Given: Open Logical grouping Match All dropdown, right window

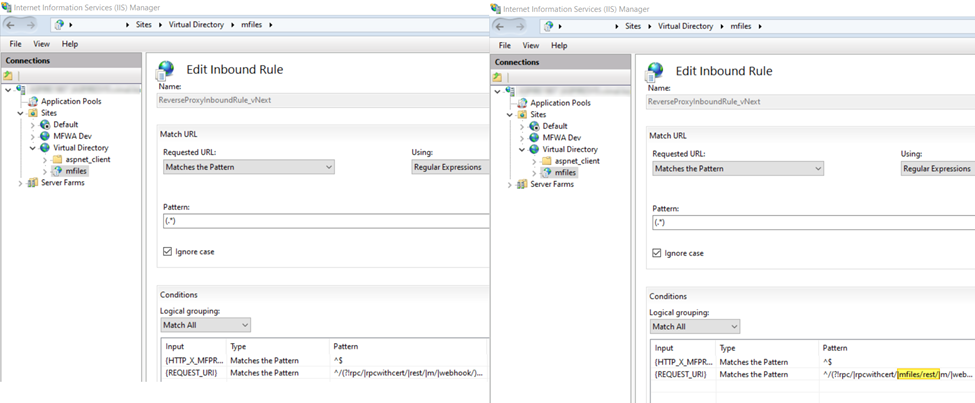Looking at the screenshot, I should pos(695,327).
